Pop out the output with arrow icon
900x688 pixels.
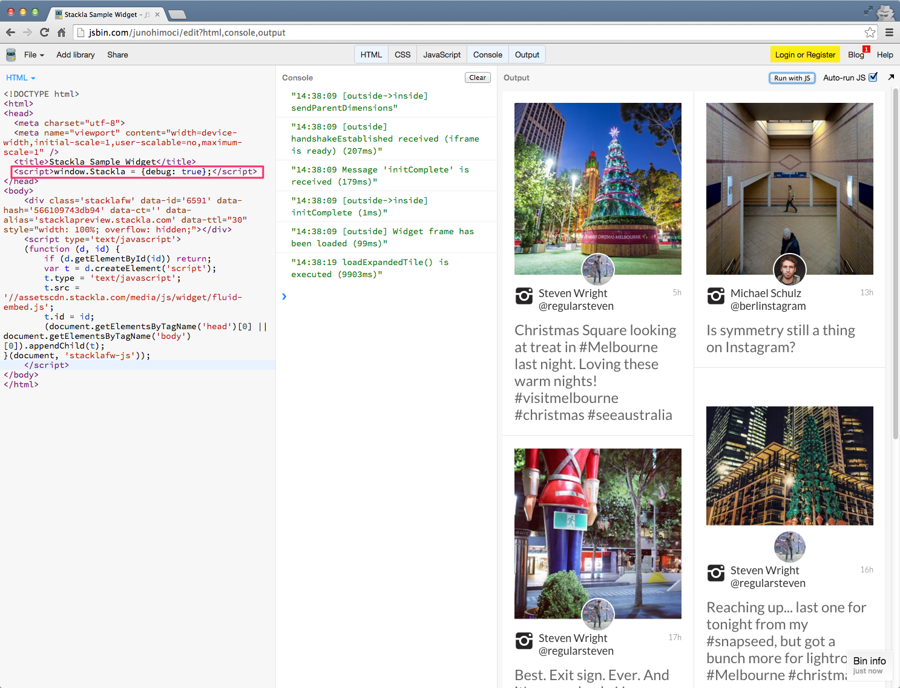pyautogui.click(x=890, y=77)
